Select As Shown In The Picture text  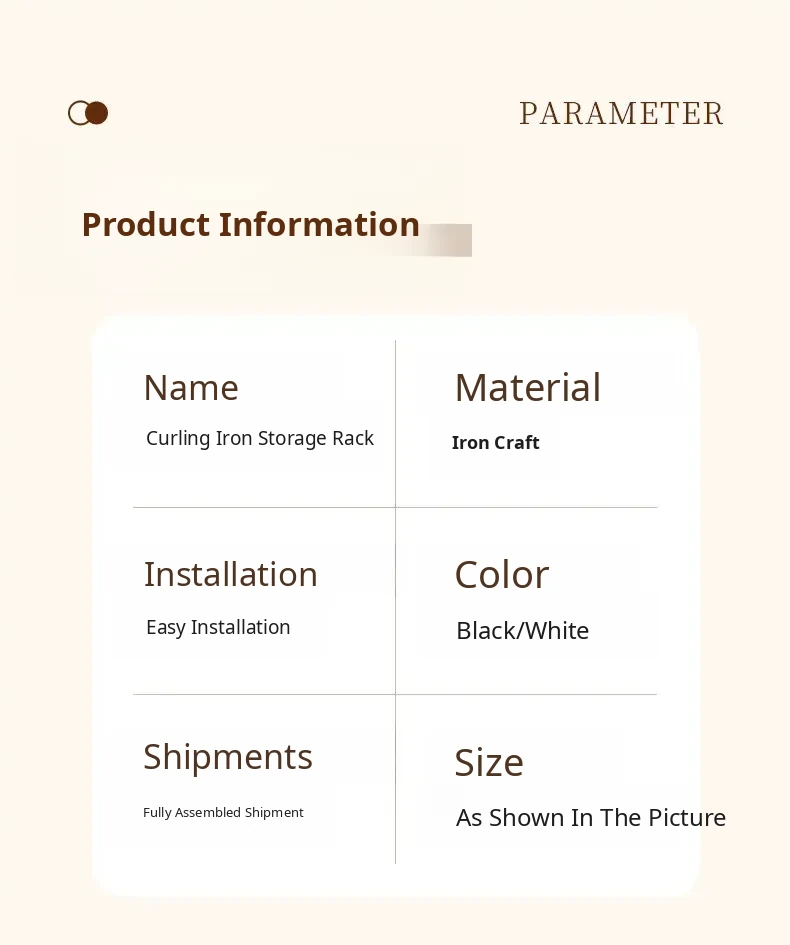click(x=591, y=818)
